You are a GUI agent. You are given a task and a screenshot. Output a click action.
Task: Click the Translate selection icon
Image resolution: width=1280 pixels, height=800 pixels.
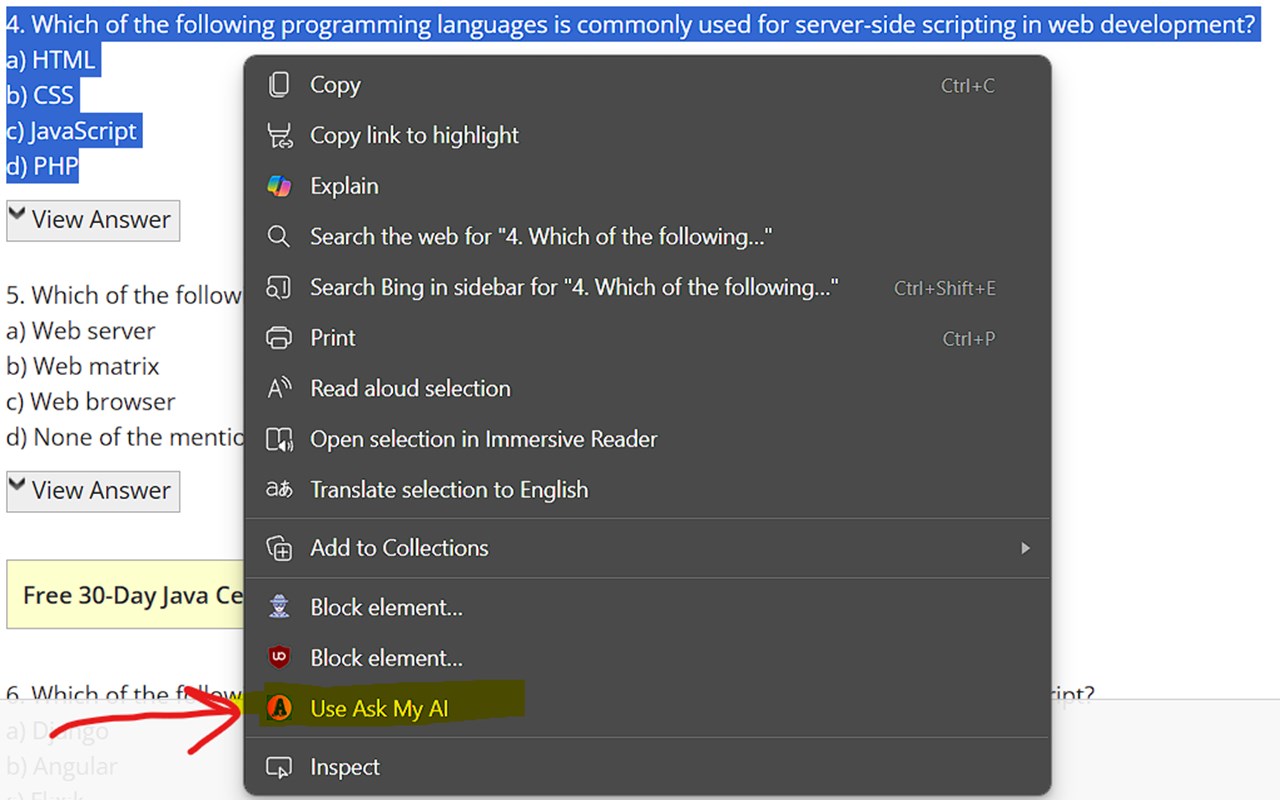coord(279,490)
